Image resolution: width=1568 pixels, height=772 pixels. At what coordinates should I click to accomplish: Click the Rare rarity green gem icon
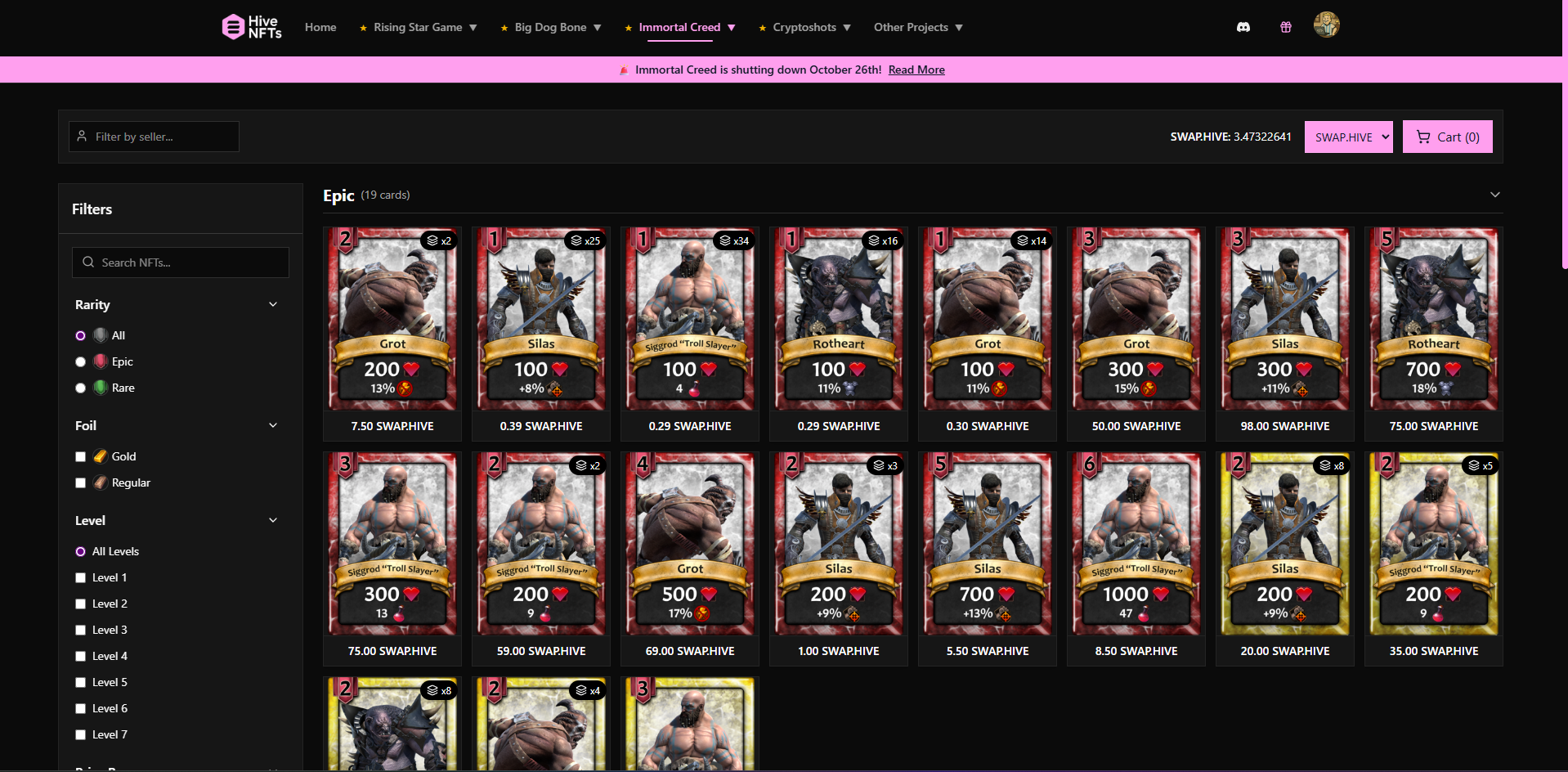101,388
